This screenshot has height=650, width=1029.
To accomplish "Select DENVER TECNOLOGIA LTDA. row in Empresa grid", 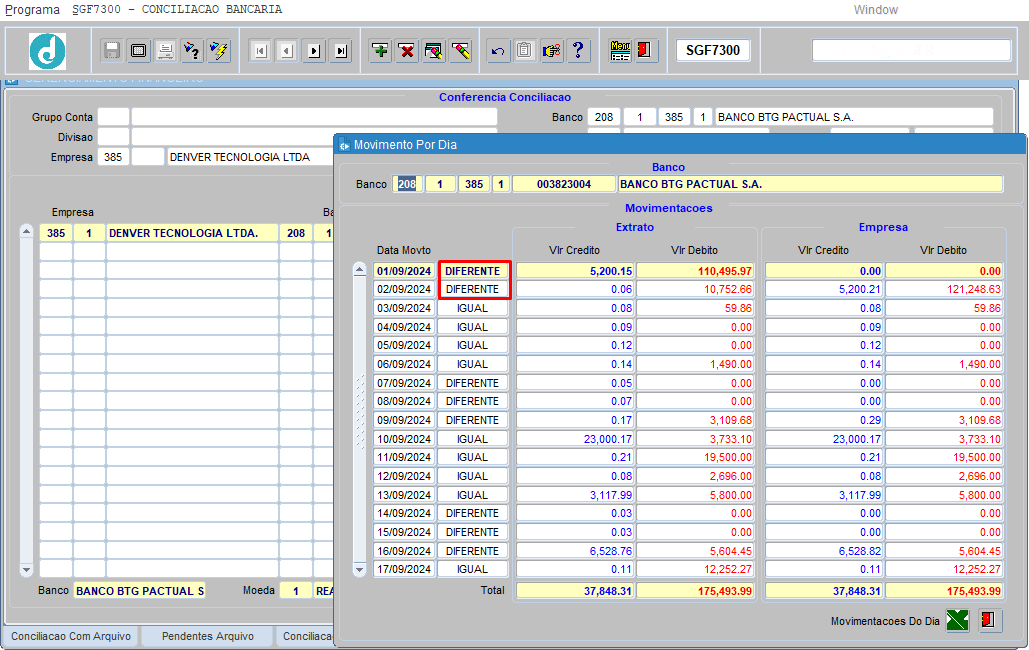I will [192, 233].
